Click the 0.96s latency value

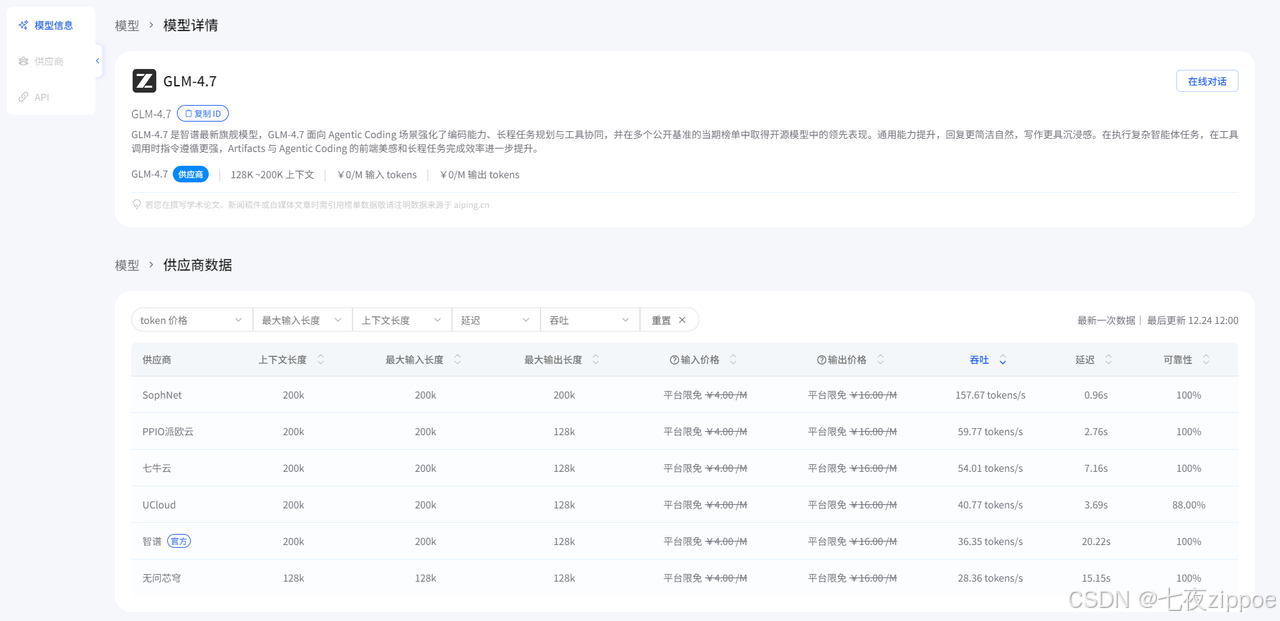point(1096,395)
